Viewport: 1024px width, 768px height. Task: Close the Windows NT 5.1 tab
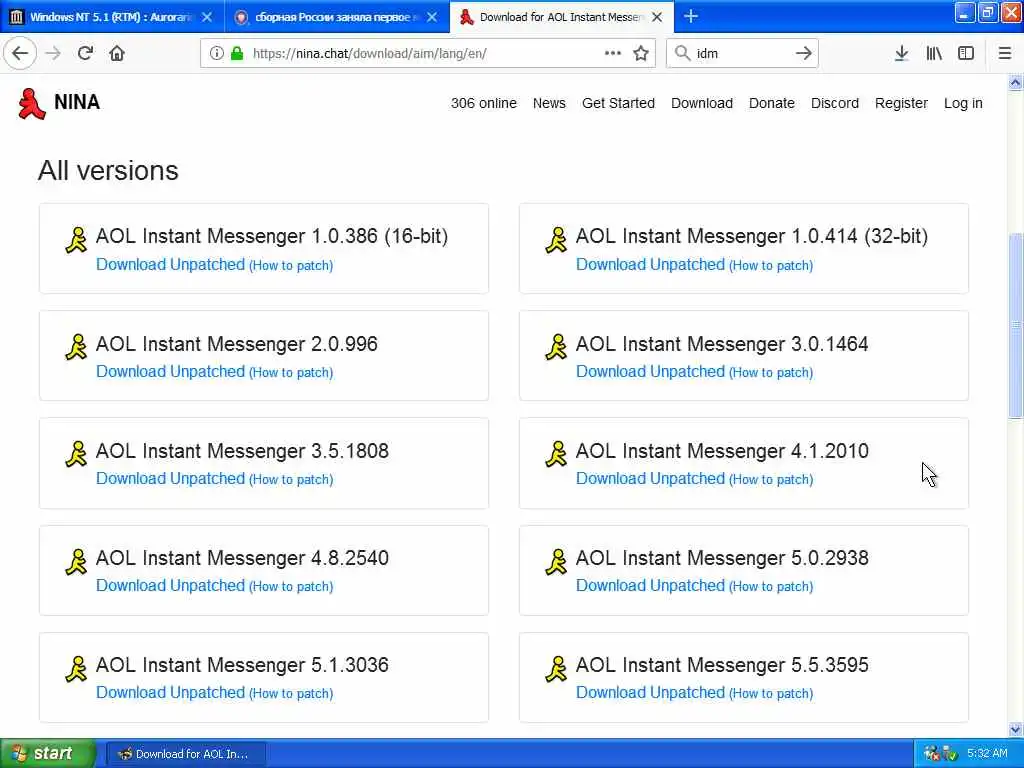(x=207, y=17)
